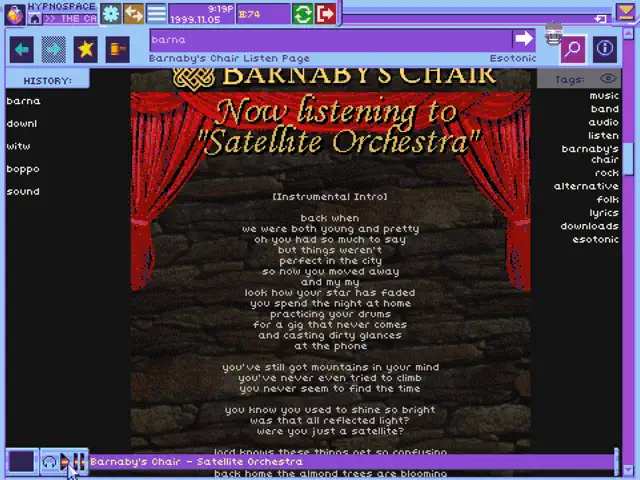
Task: Select the 'barnaby's chair' tag
Action: click(x=590, y=154)
